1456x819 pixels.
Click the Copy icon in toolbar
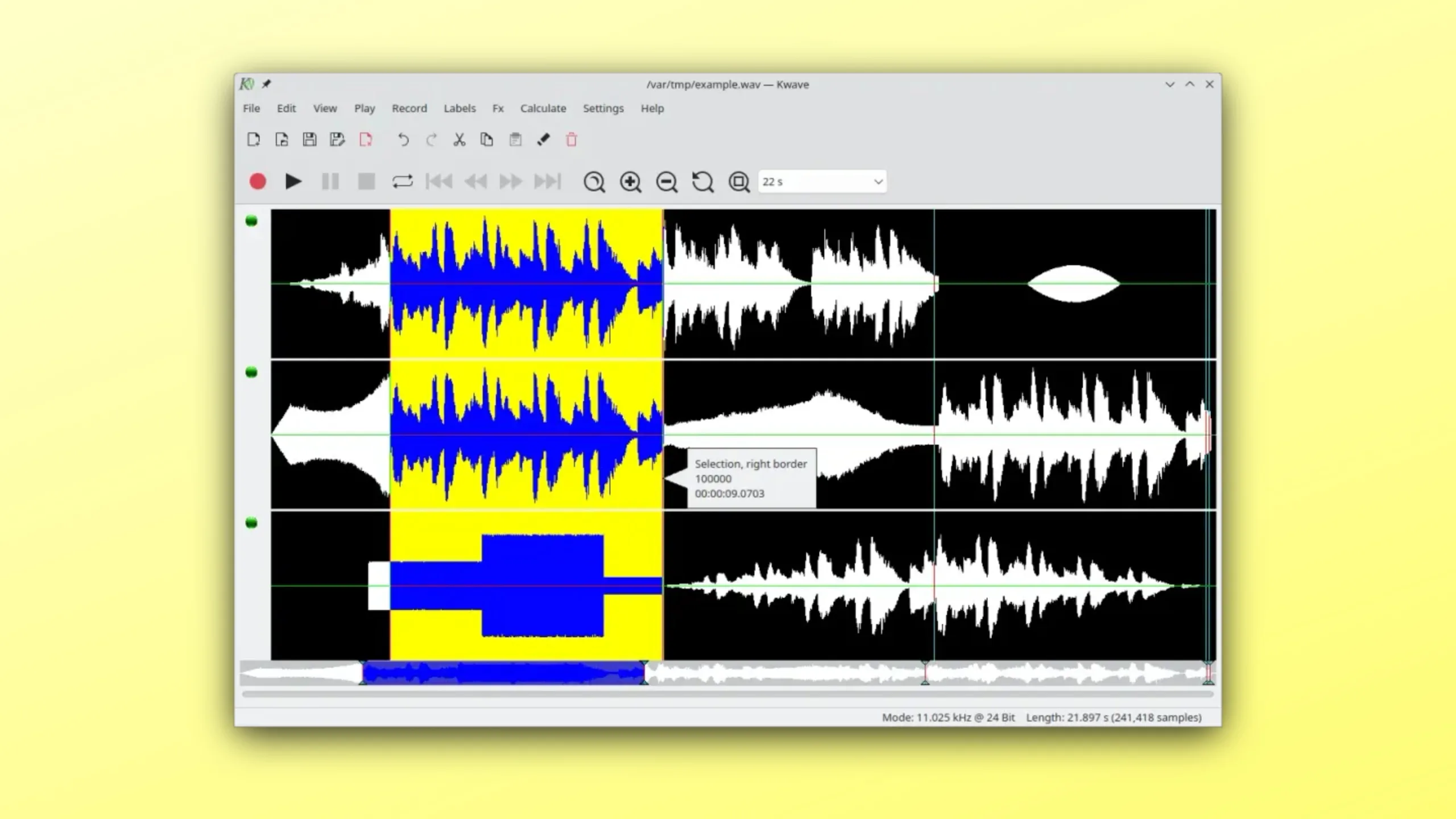[487, 139]
